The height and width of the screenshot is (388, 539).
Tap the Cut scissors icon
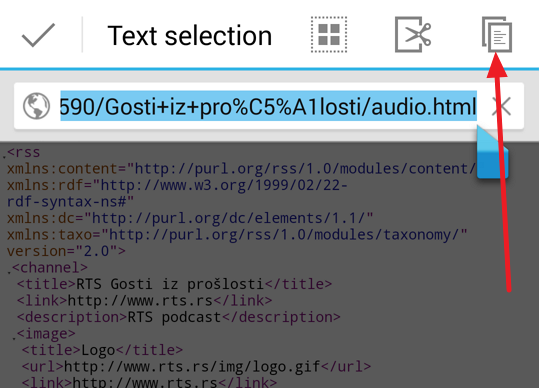413,35
